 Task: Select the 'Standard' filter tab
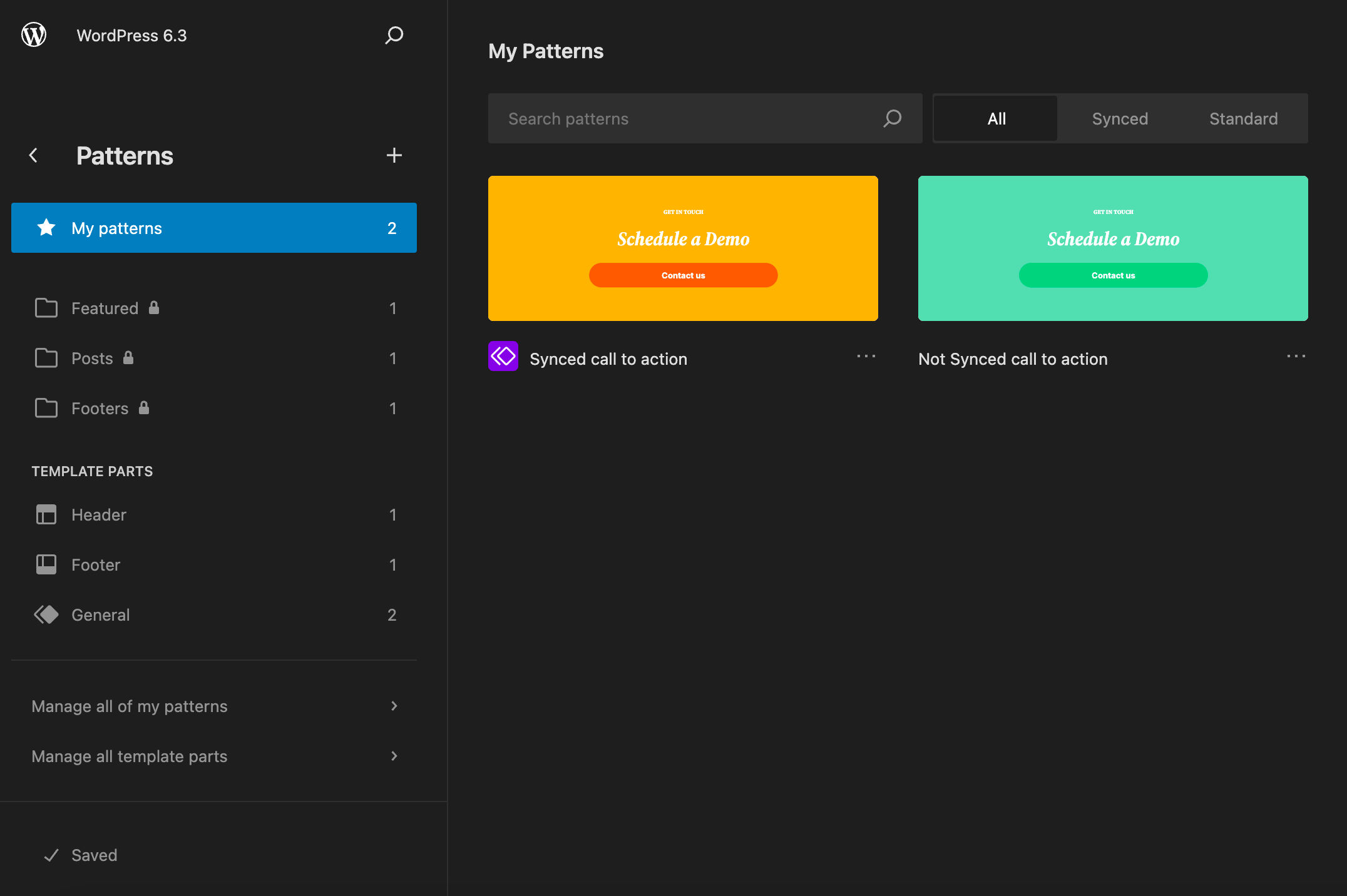point(1243,118)
